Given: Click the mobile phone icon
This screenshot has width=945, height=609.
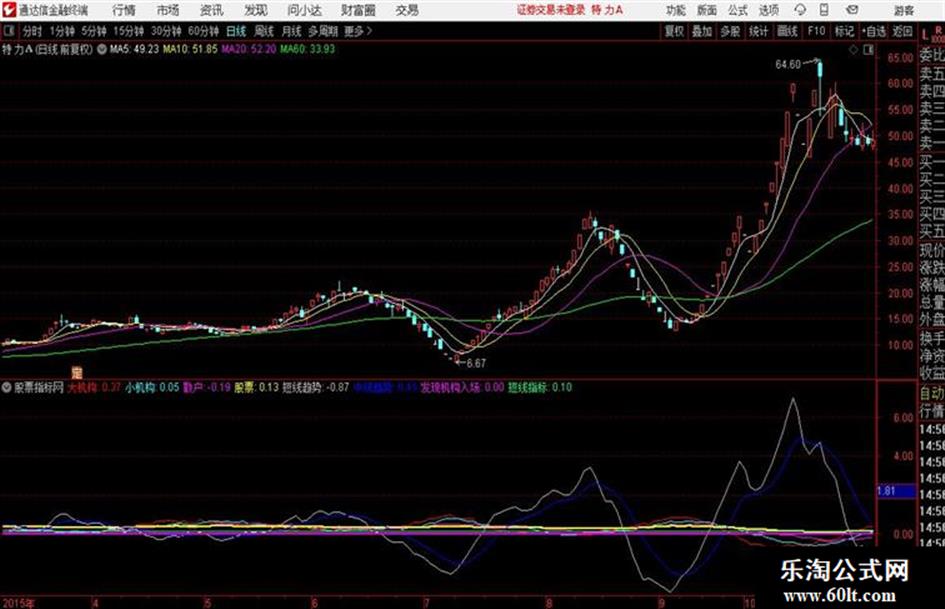Looking at the screenshot, I should pos(824,10).
